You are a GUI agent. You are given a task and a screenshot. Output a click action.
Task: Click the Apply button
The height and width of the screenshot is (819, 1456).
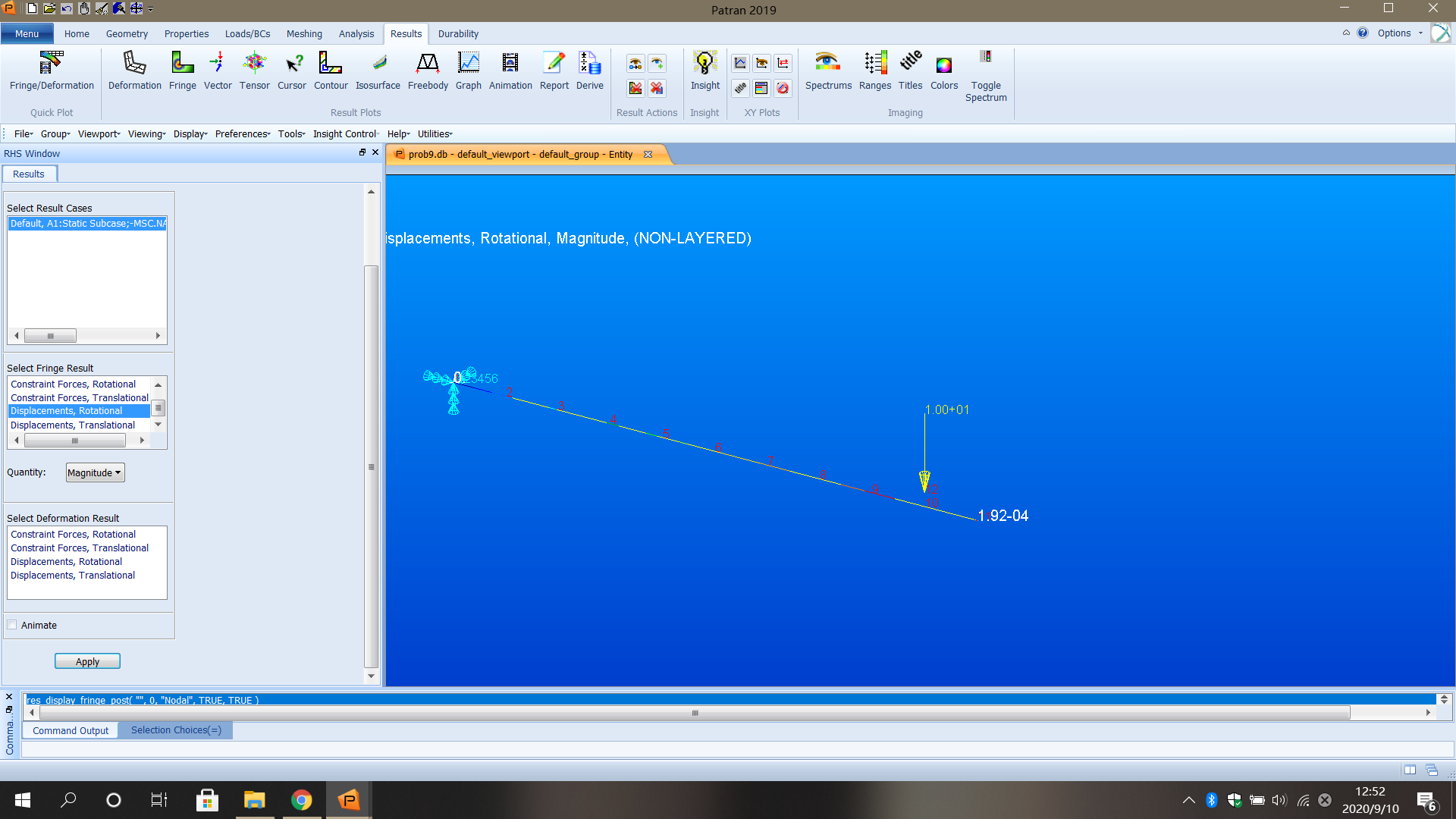(x=87, y=661)
